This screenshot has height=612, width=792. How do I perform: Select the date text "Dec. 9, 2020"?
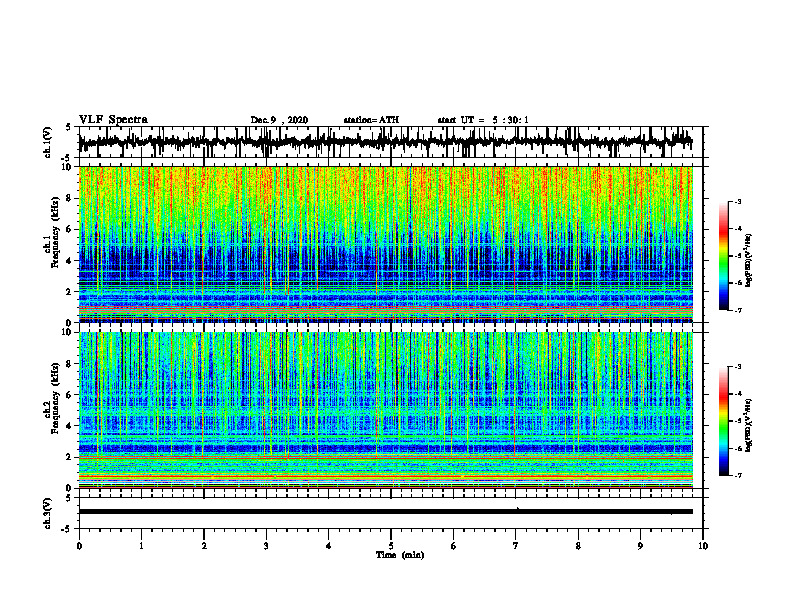pyautogui.click(x=279, y=120)
